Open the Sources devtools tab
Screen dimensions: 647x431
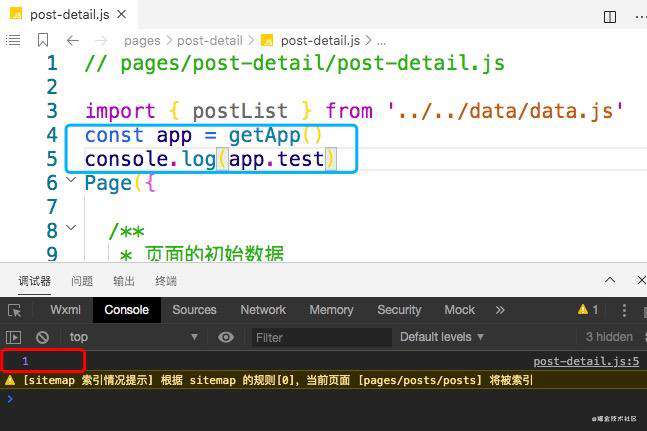pos(194,310)
